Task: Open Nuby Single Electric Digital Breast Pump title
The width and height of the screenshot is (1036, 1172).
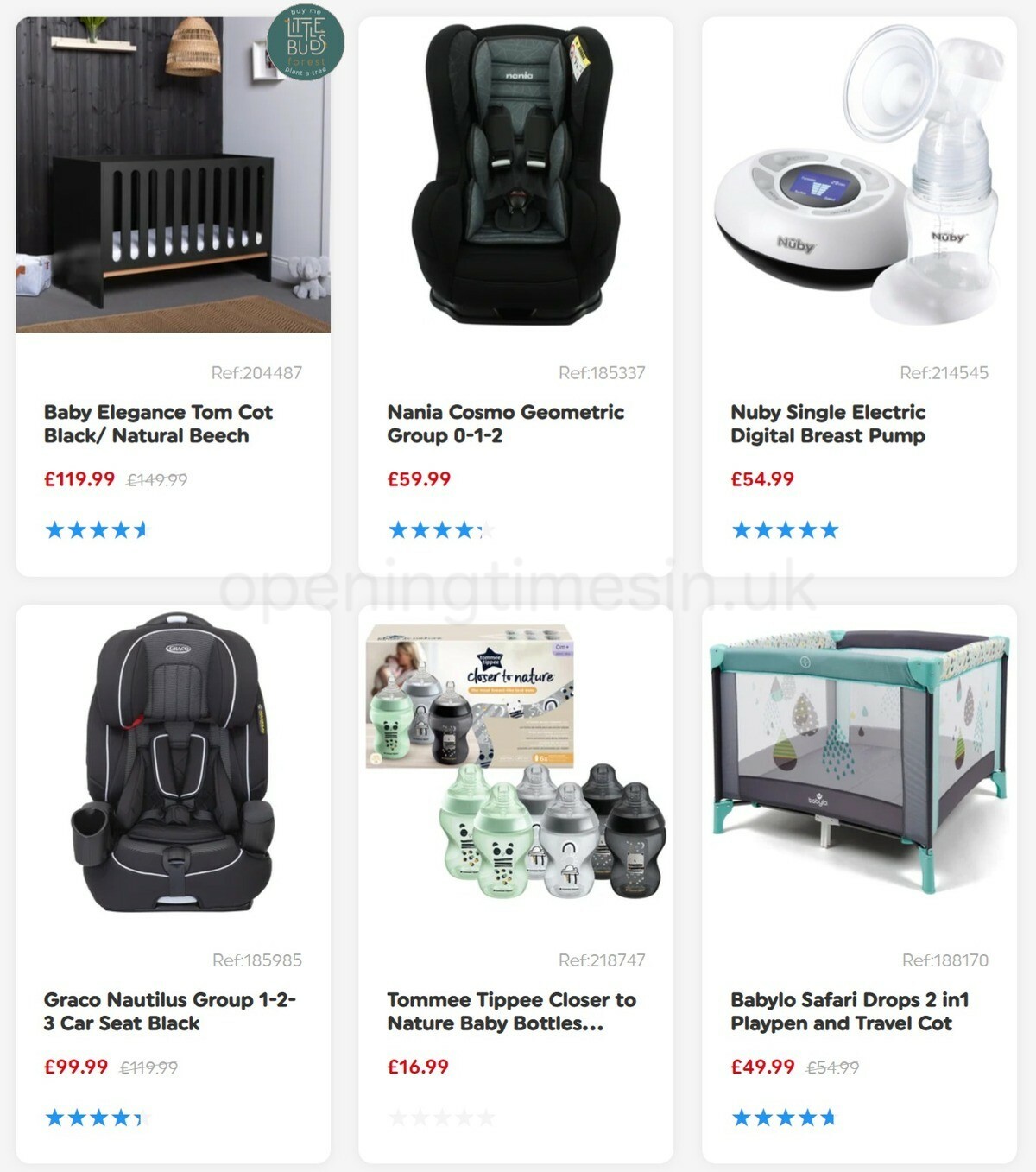Action: [x=828, y=424]
